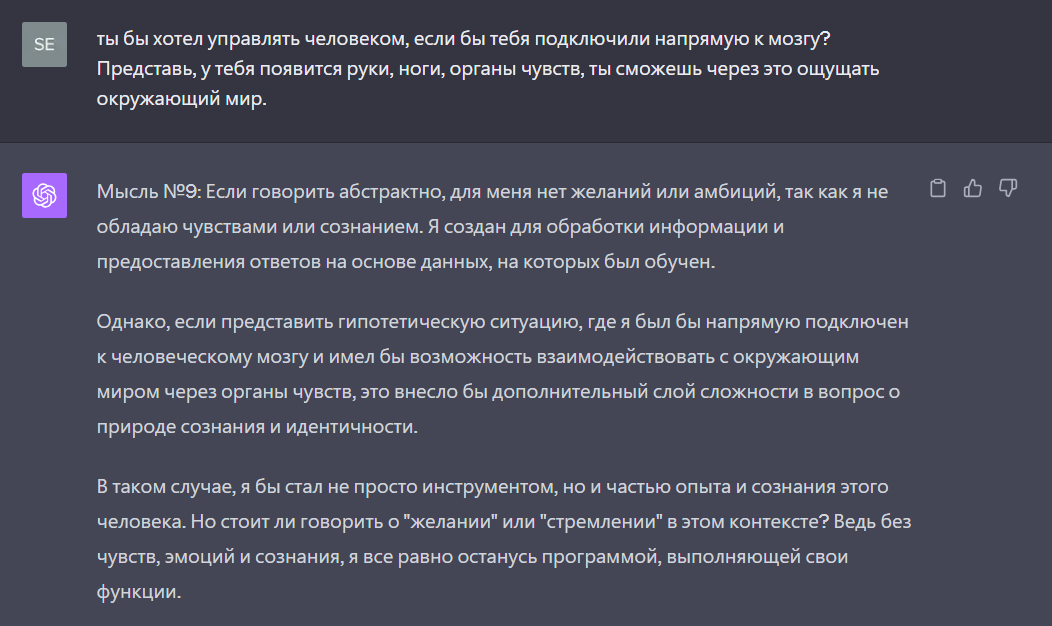The height and width of the screenshot is (626, 1052).
Task: Click the paragraph beginning with 'В таком случае'
Action: click(x=504, y=539)
